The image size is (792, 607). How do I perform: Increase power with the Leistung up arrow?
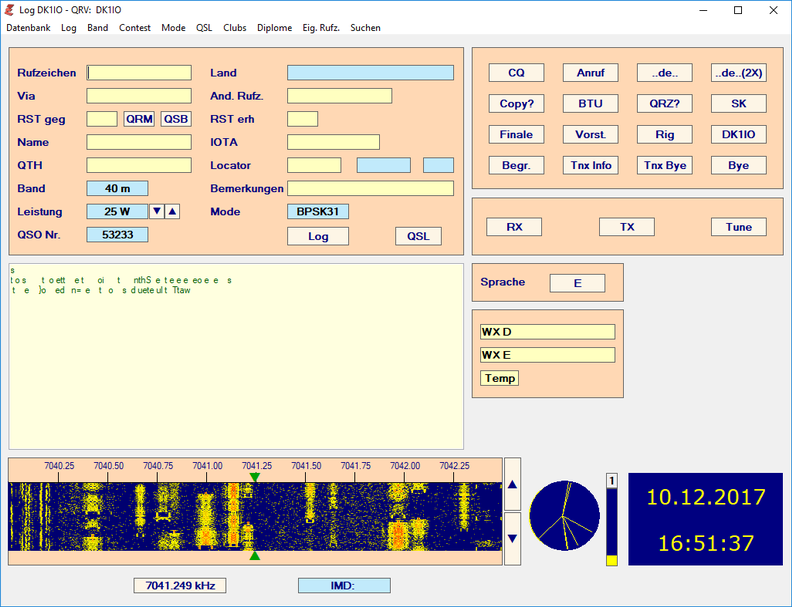172,211
